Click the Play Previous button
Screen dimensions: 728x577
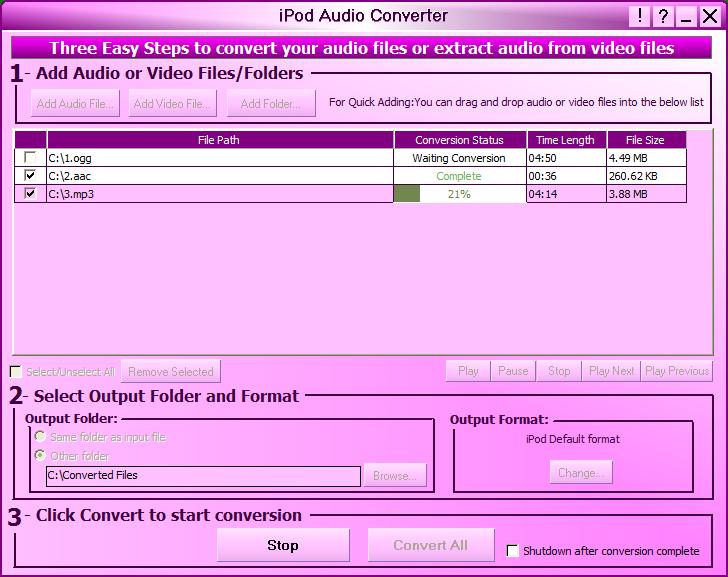(677, 371)
